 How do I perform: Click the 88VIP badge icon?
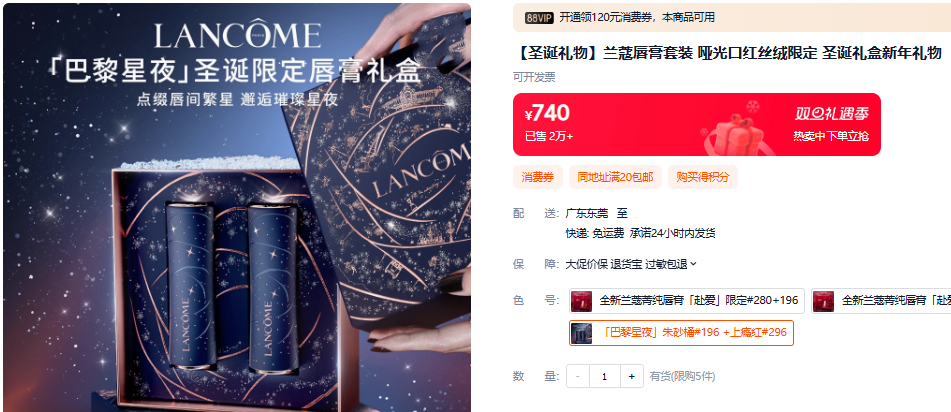[539, 18]
